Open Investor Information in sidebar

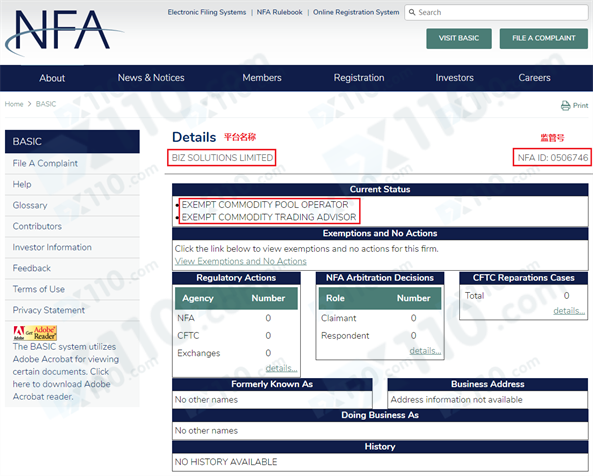pyautogui.click(x=72, y=247)
